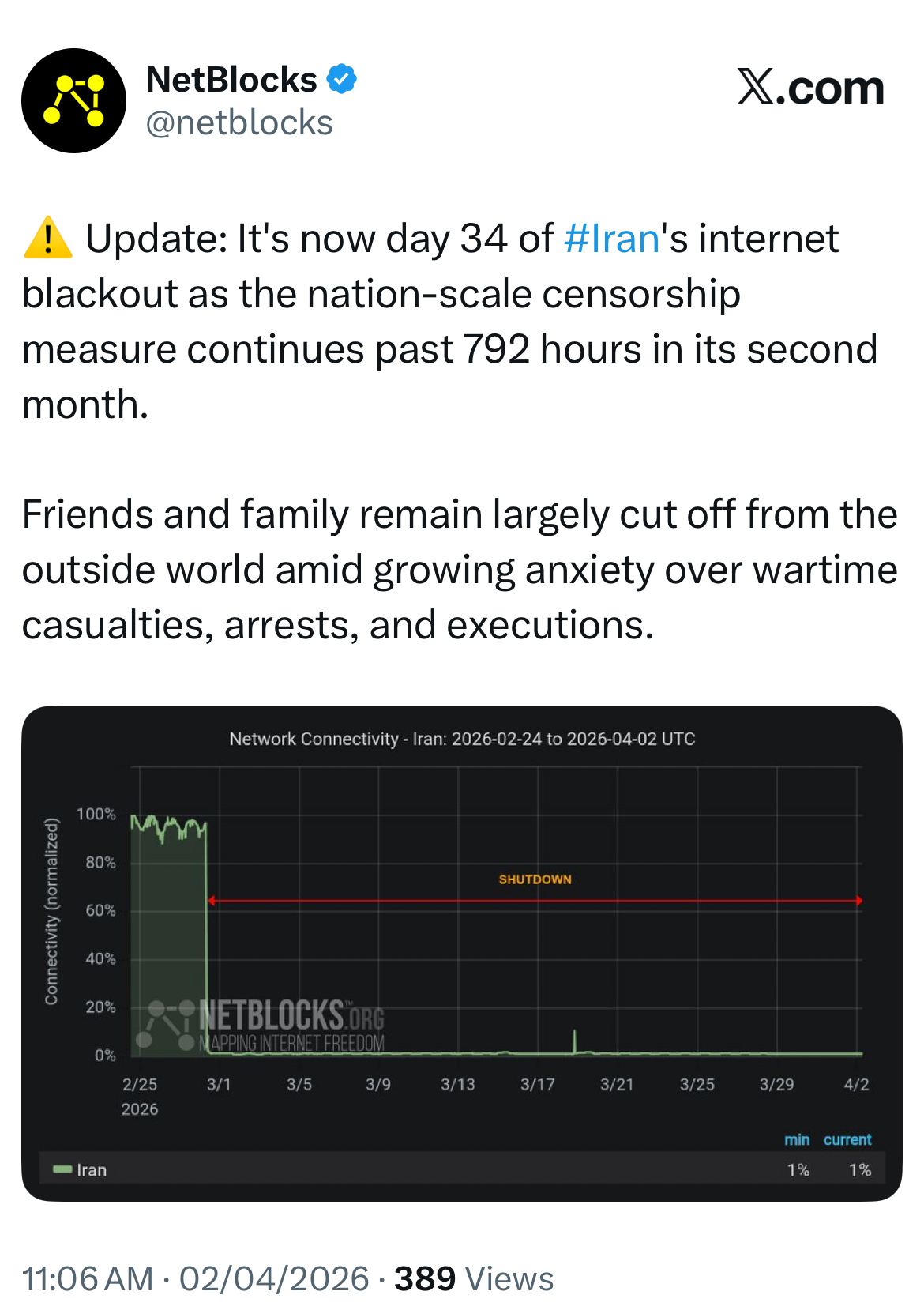Click the yellow node-network logo inside the avatar
The width and height of the screenshot is (924, 1310).
[x=75, y=99]
